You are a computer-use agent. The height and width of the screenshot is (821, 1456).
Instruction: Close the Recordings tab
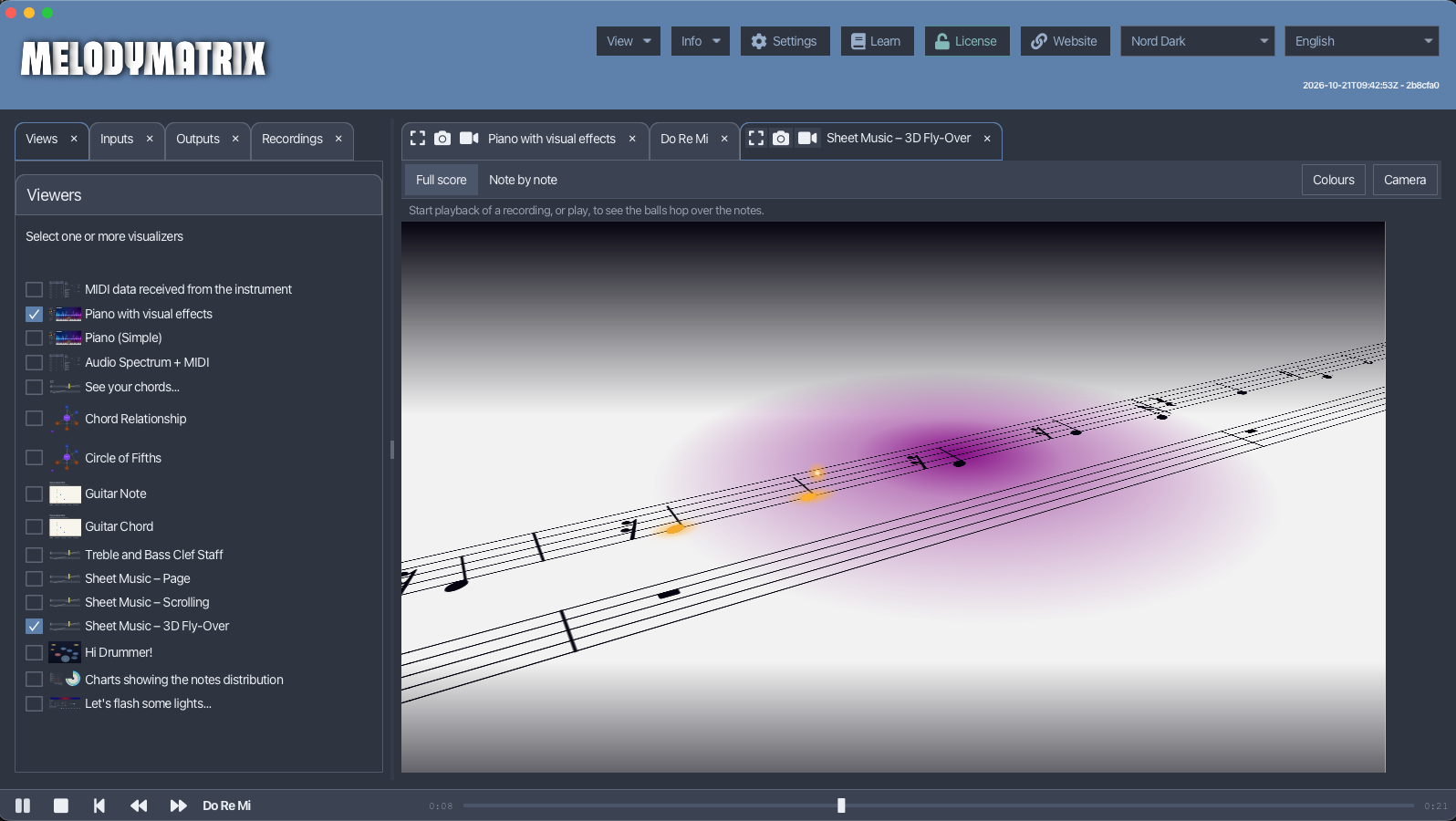click(338, 139)
